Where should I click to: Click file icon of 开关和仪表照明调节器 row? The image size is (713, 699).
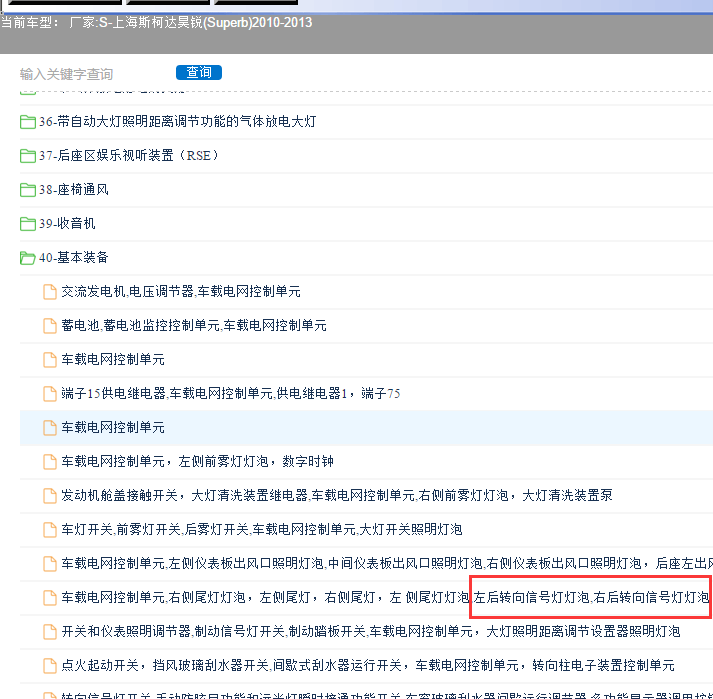coord(50,632)
